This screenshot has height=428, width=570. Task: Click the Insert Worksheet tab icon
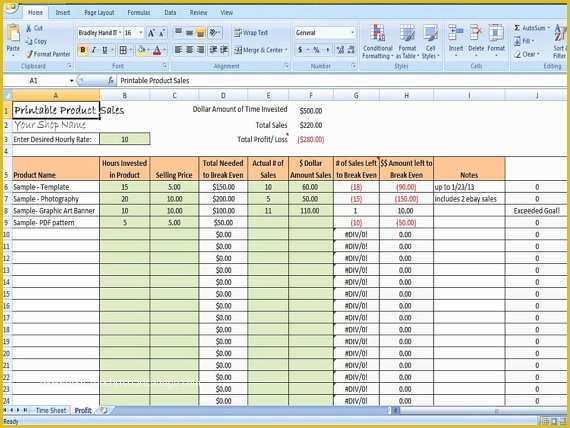(x=104, y=410)
